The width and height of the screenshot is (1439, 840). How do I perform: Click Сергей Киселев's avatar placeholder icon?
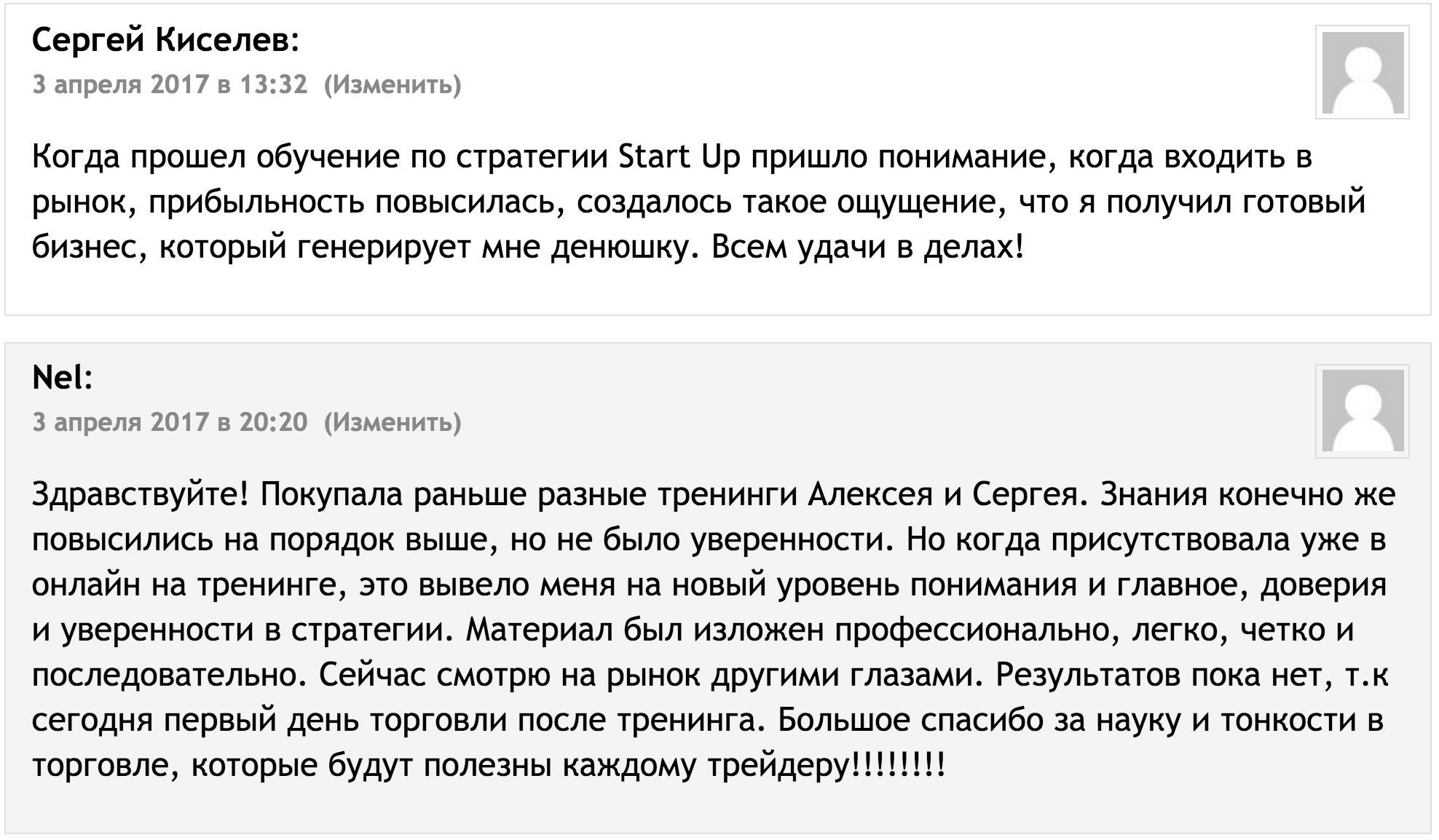(1362, 72)
